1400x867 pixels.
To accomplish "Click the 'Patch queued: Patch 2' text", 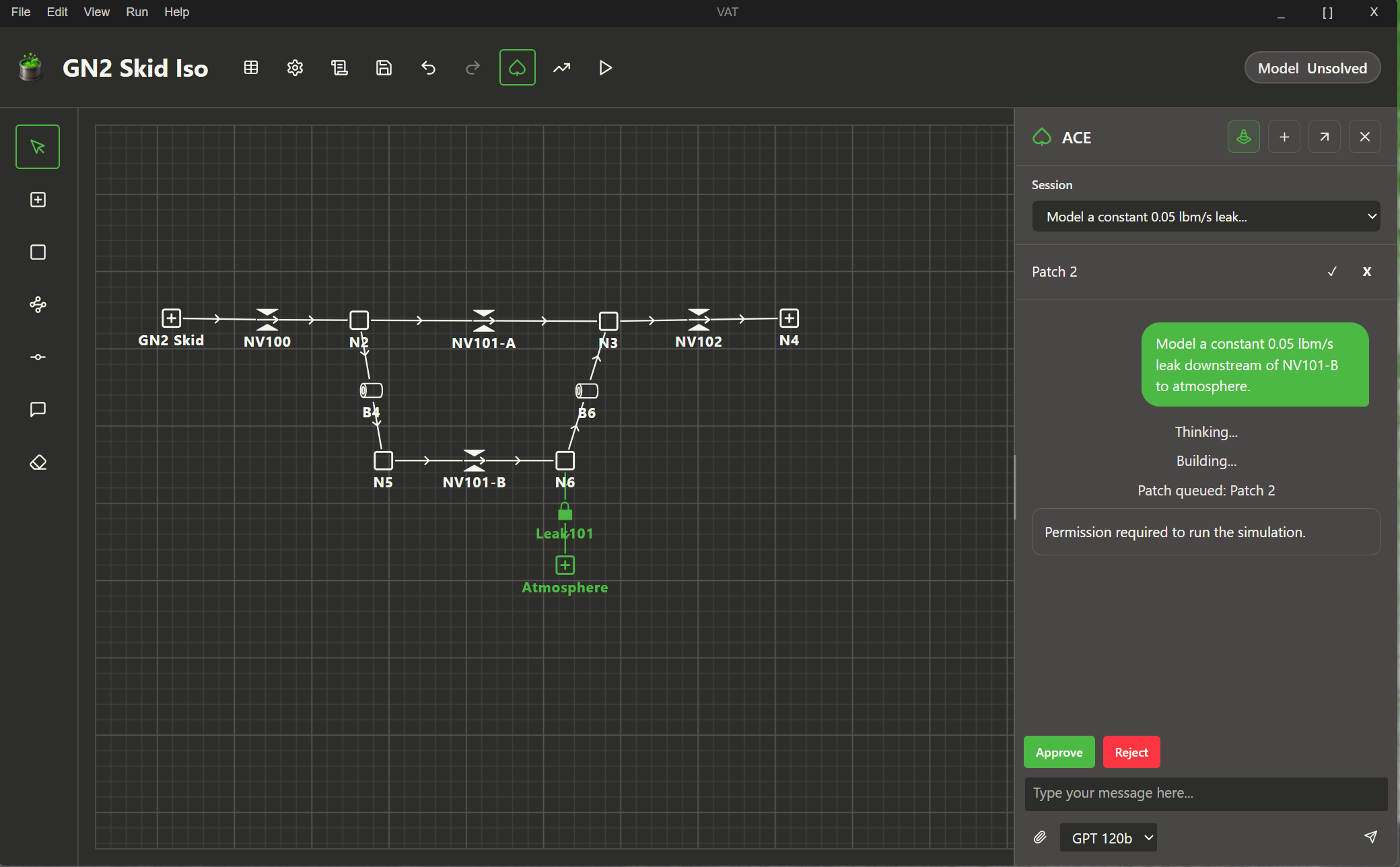I will (x=1206, y=490).
